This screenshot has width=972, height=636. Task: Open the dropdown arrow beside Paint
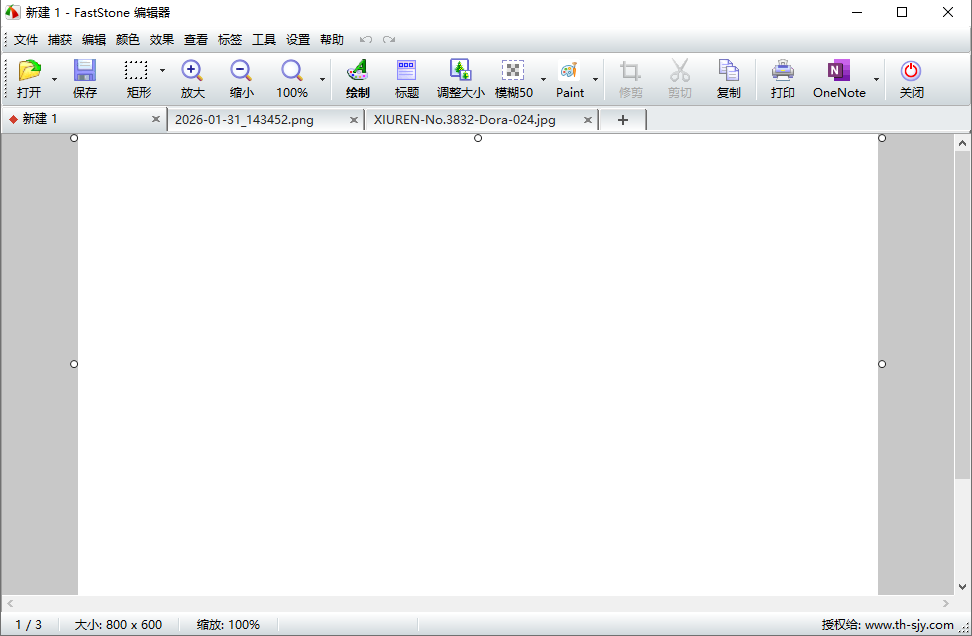tap(596, 79)
